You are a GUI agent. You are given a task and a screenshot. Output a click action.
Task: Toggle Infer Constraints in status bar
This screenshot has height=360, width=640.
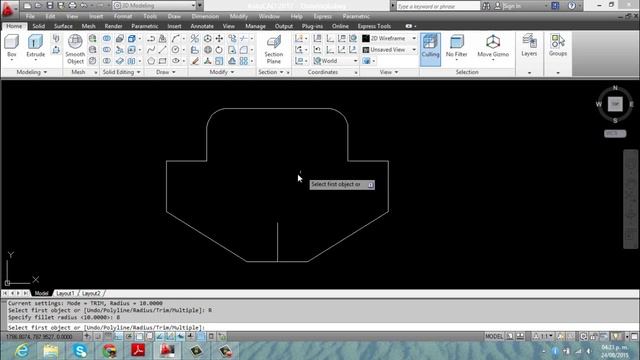coord(87,337)
